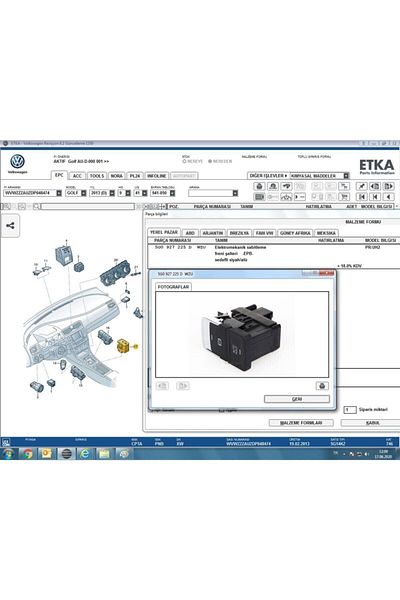Viewport: 400px width, 600px height.
Task: Jump to the first illustration page icon
Action: click(x=362, y=197)
